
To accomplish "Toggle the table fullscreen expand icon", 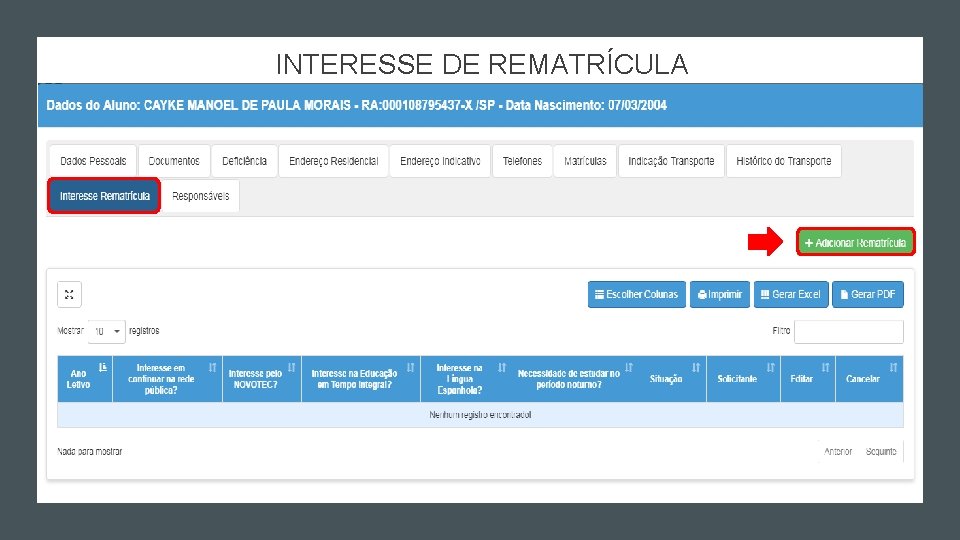I will tap(69, 294).
